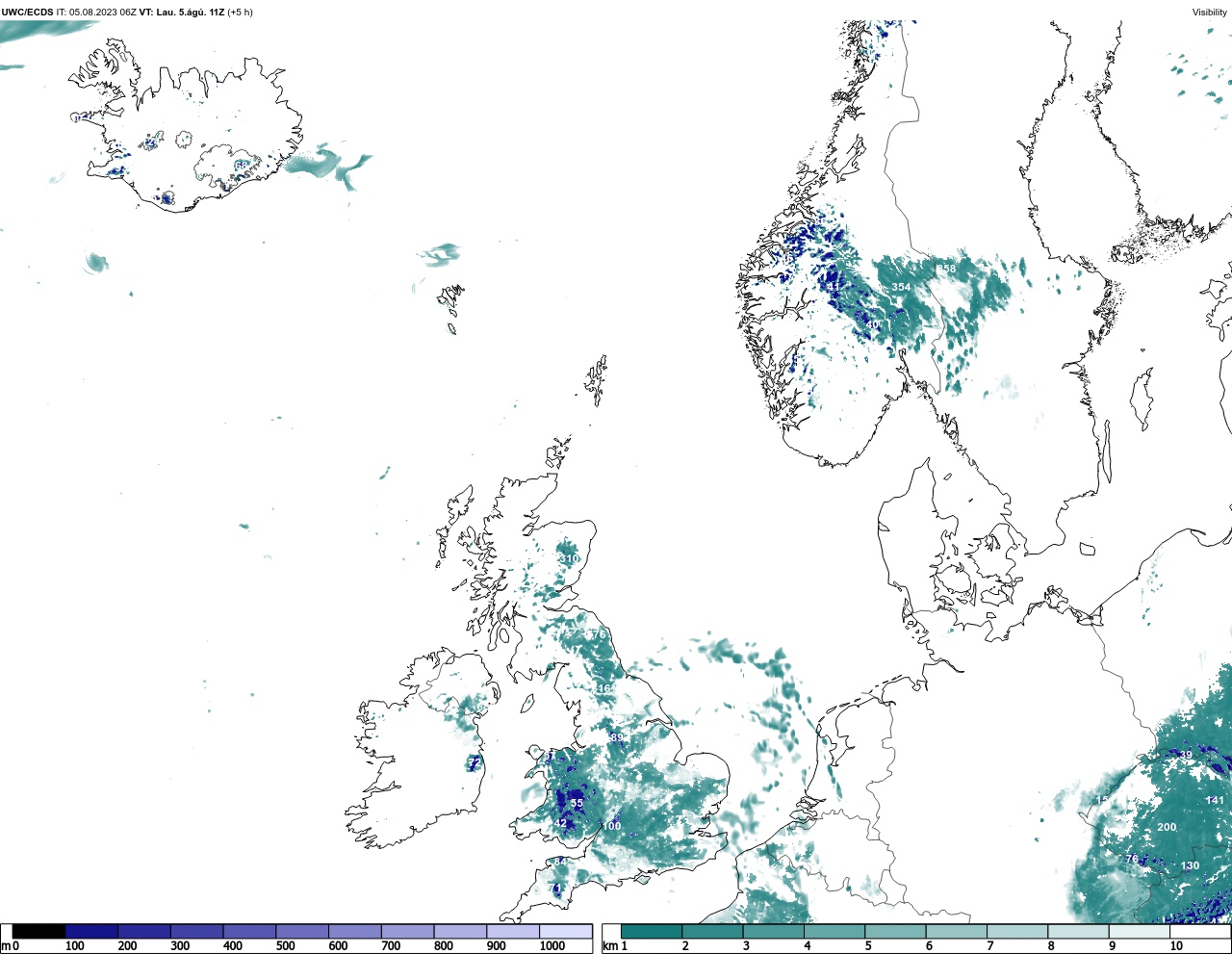Viewport: 1232px width, 954px height.
Task: Click the 'Visibility' label in top corner
Action: click(x=1210, y=13)
